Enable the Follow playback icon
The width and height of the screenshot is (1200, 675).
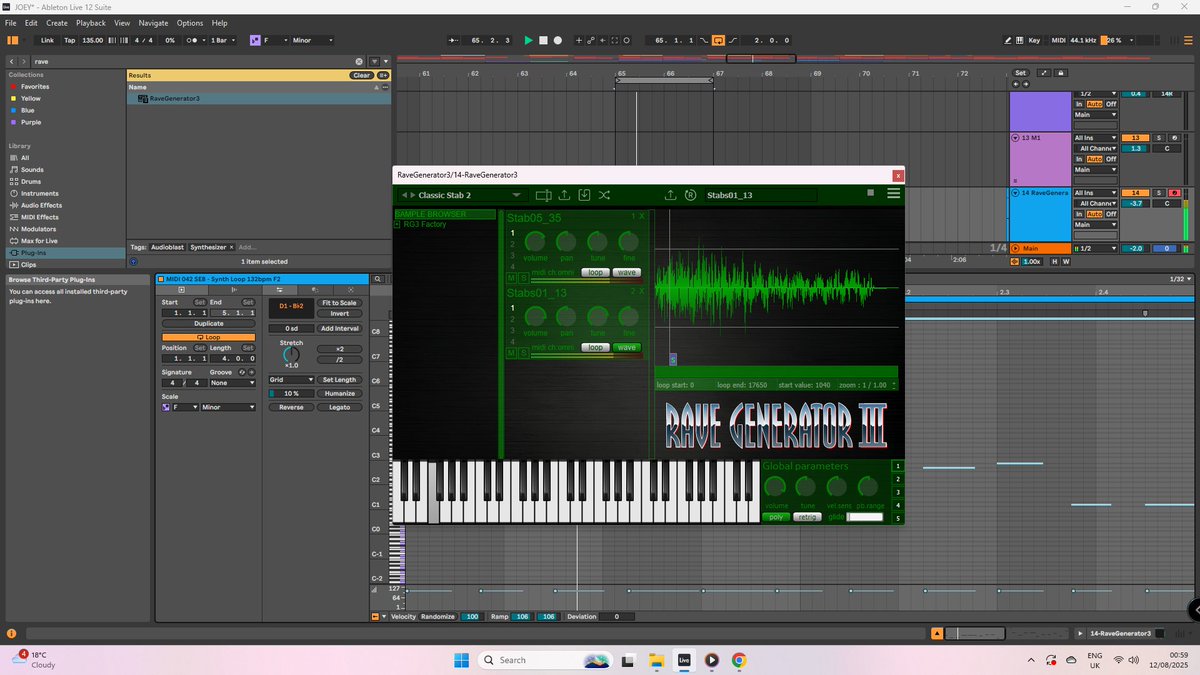click(x=454, y=40)
